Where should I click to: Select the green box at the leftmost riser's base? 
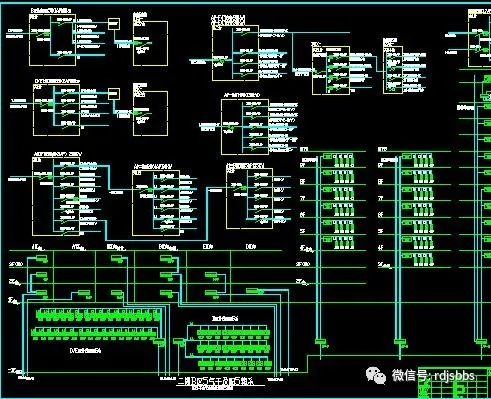[x=322, y=342]
